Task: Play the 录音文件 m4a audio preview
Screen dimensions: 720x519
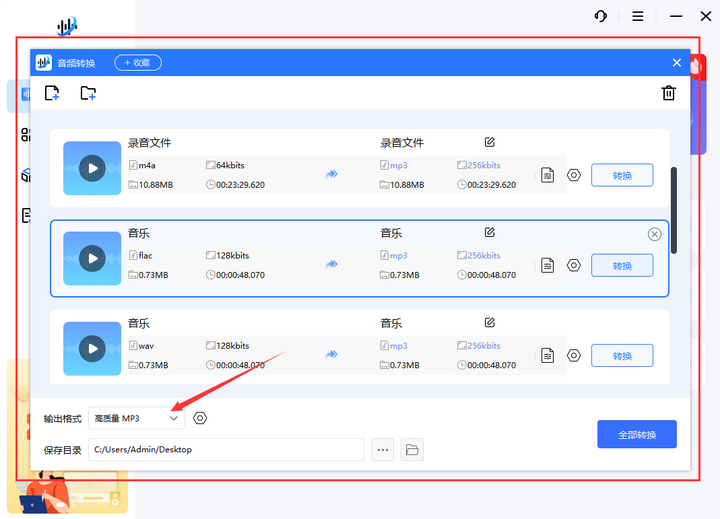Action: 92,169
